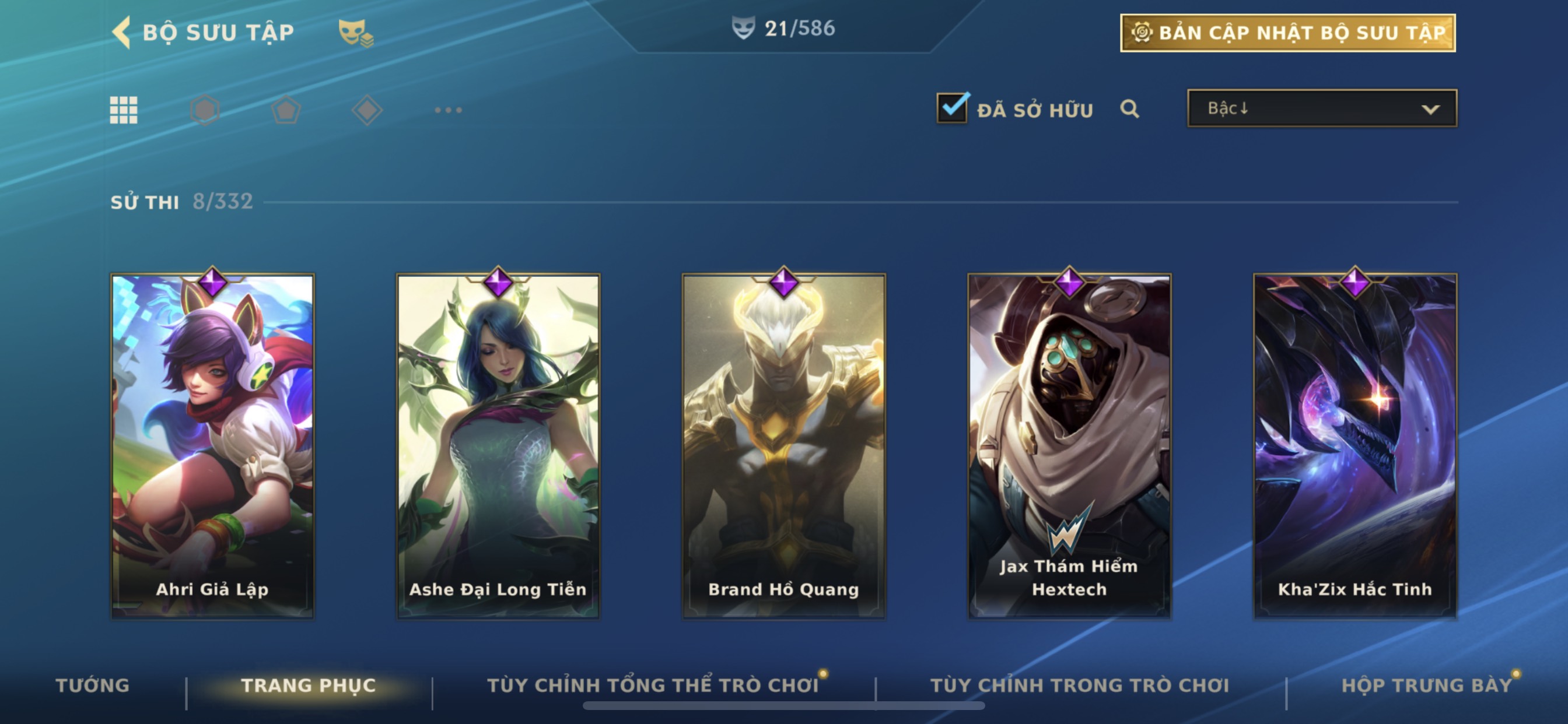Image resolution: width=1568 pixels, height=724 pixels.
Task: Open Tùy Chỉnh Trong Trò Chơi tab
Action: 1080,685
